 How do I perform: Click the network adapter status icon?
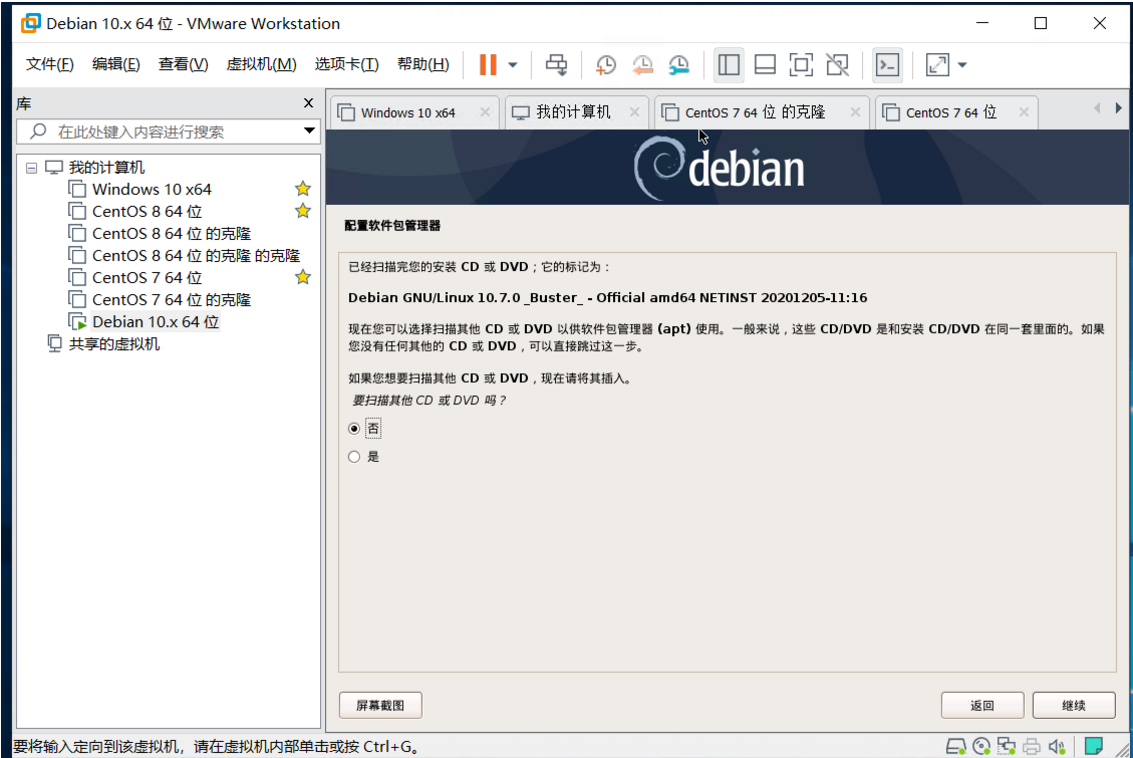point(1005,745)
